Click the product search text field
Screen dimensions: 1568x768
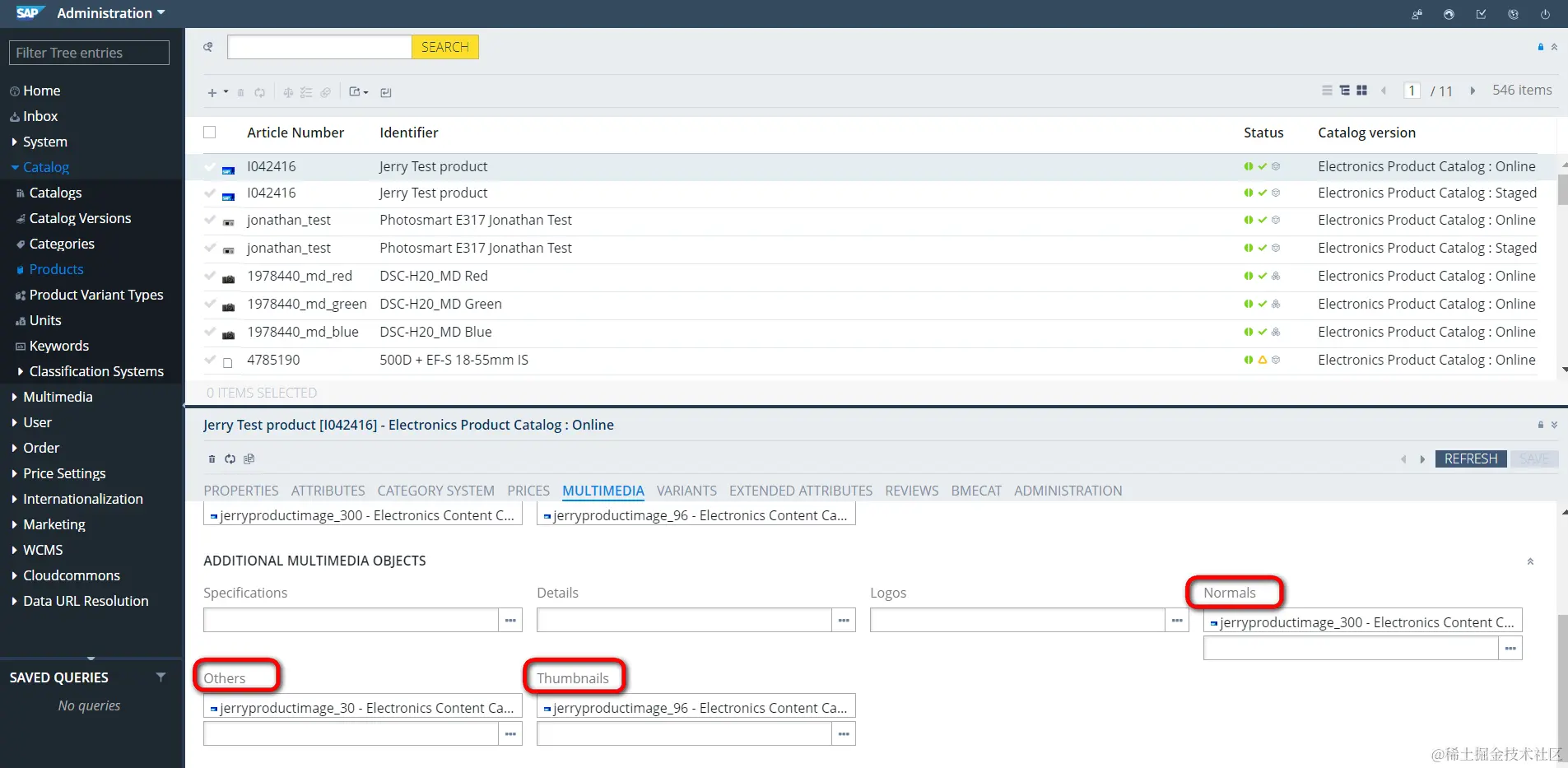tap(319, 47)
